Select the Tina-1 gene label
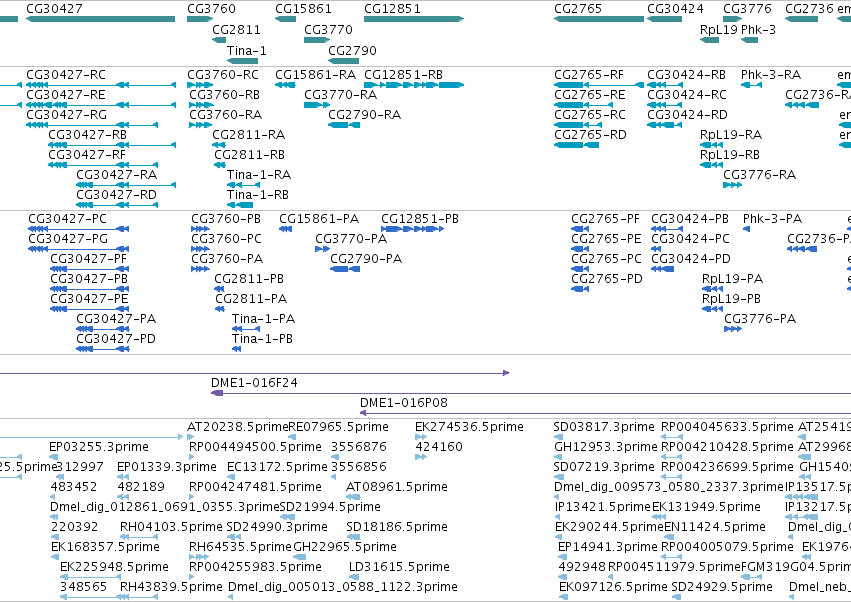Image resolution: width=851 pixels, height=602 pixels. [246, 50]
